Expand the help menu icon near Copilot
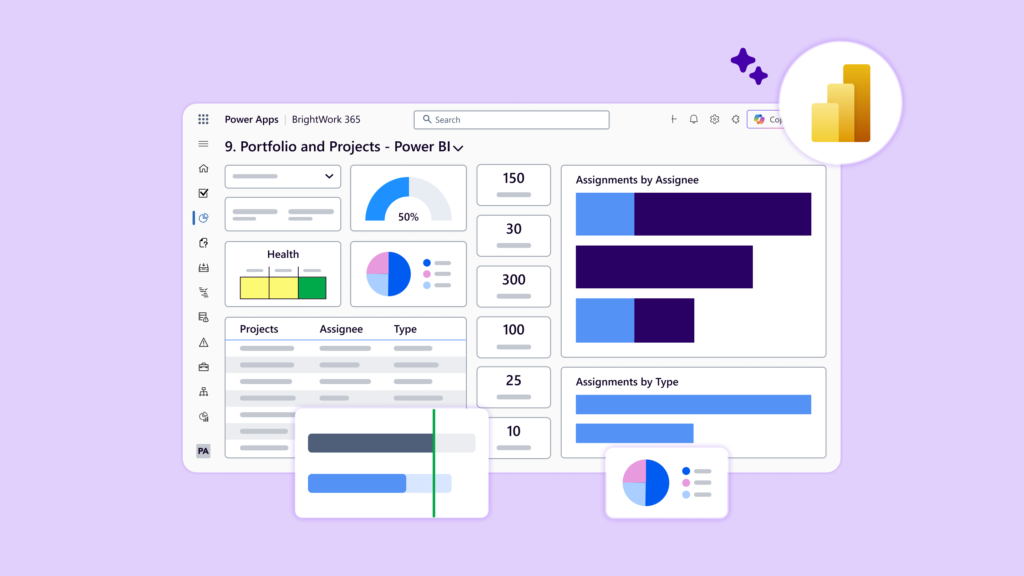The width and height of the screenshot is (1024, 576). tap(735, 119)
